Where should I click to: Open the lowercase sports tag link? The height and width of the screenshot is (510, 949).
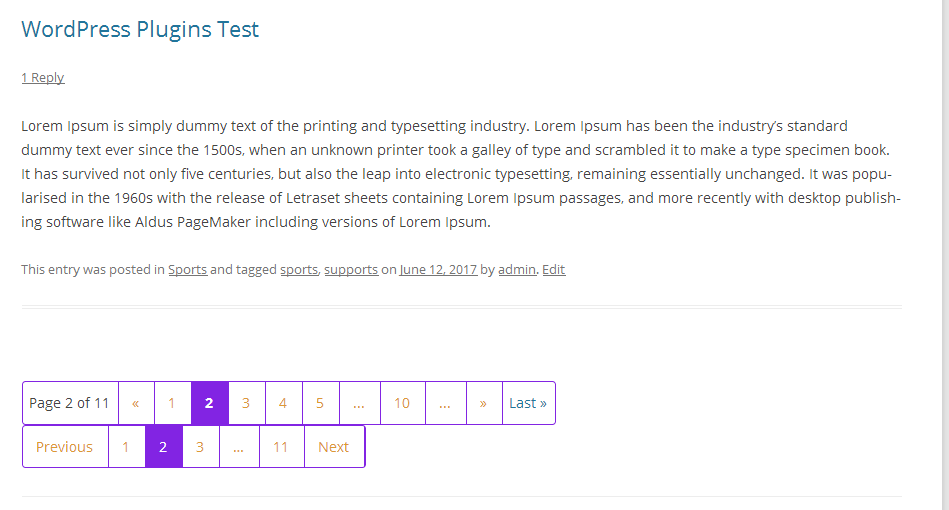coord(298,269)
